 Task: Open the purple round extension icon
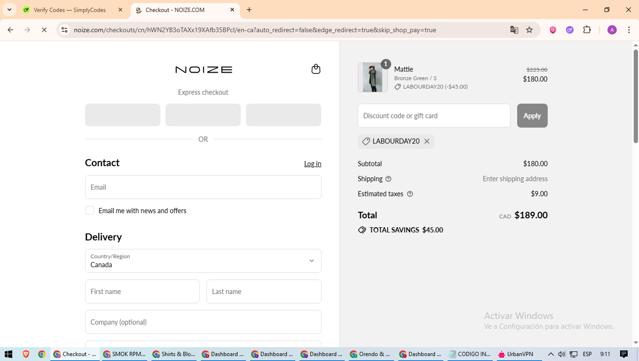point(570,30)
